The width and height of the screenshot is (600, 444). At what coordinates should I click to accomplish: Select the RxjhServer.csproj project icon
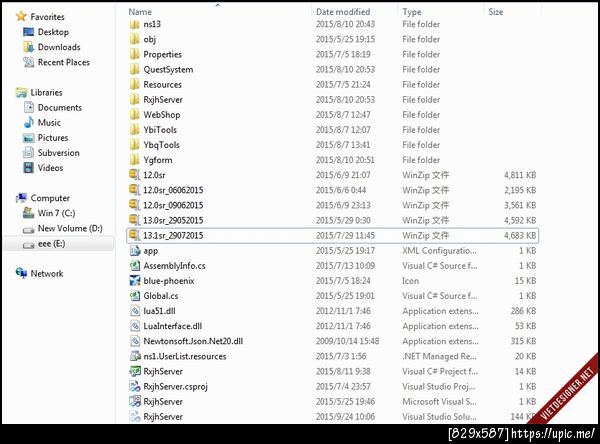[135, 386]
